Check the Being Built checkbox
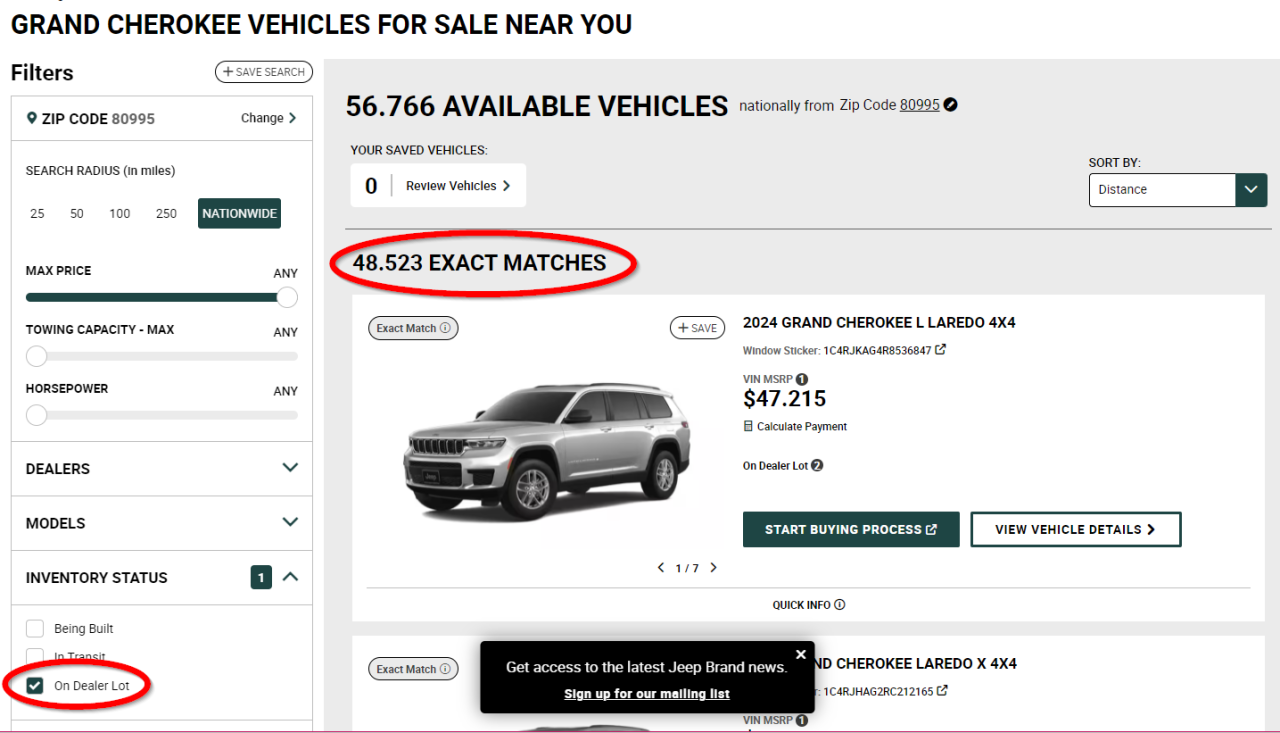1280x733 pixels. [35, 629]
